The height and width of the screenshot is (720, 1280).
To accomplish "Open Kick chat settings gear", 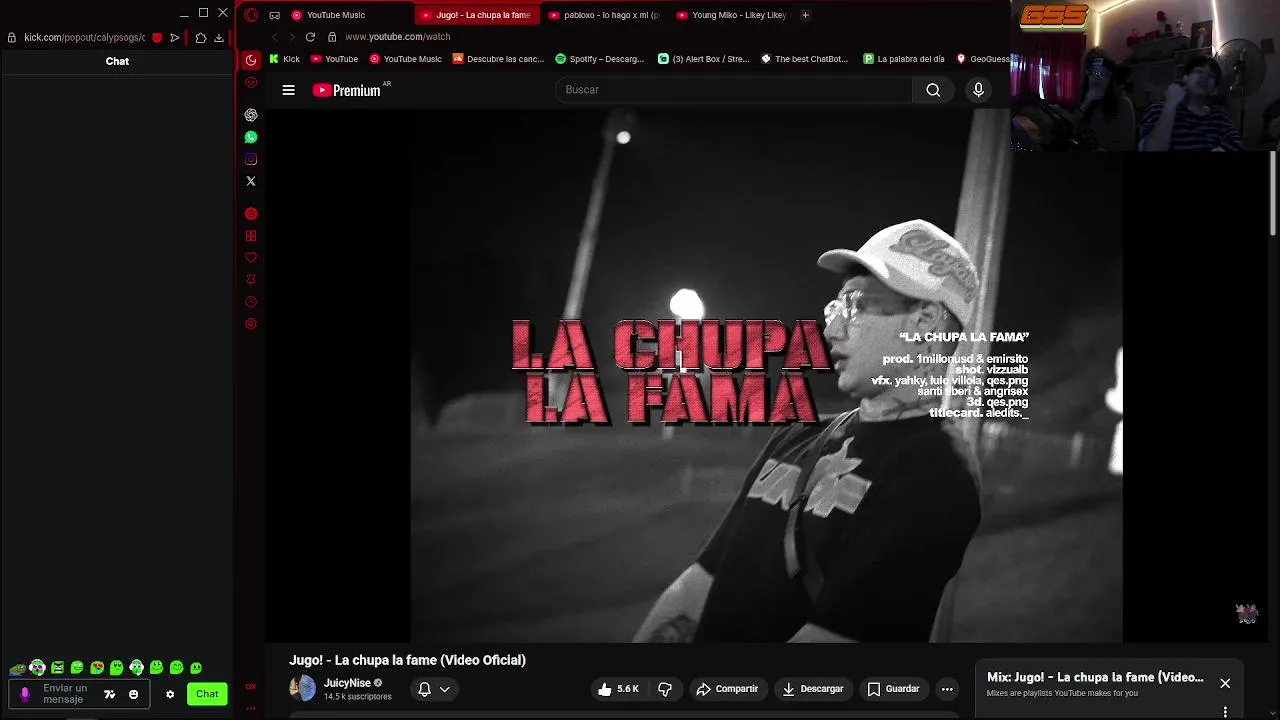I will 170,694.
